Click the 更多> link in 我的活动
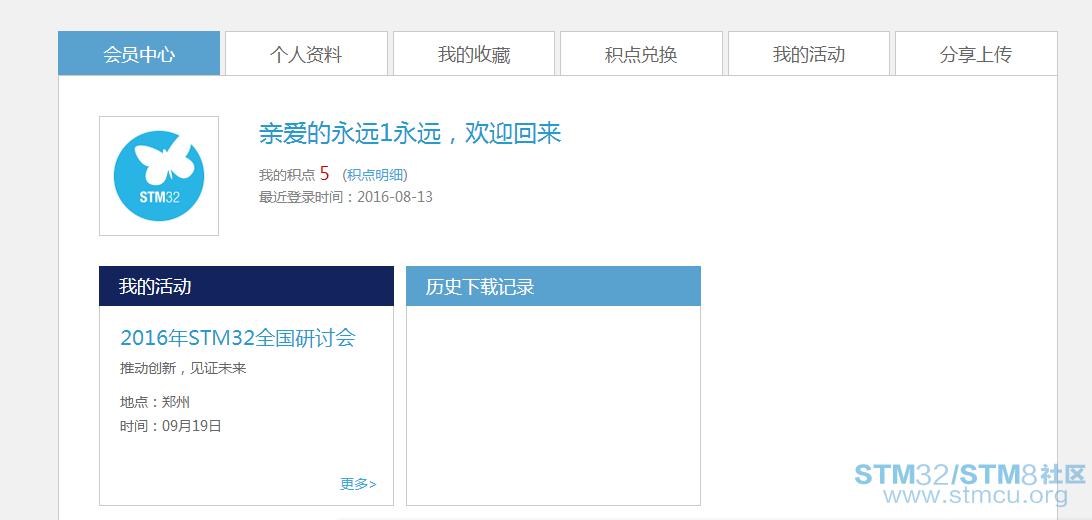The width and height of the screenshot is (1092, 520). [x=359, y=484]
